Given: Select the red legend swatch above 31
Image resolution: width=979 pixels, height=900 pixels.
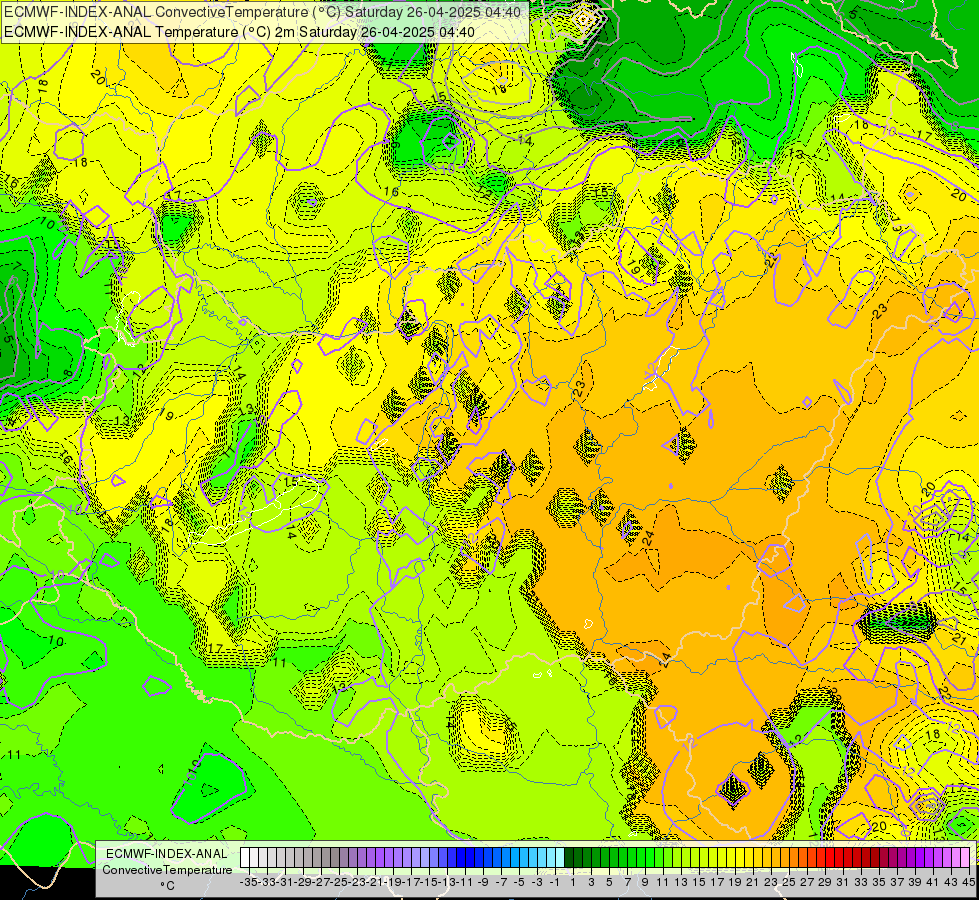Looking at the screenshot, I should tap(839, 857).
